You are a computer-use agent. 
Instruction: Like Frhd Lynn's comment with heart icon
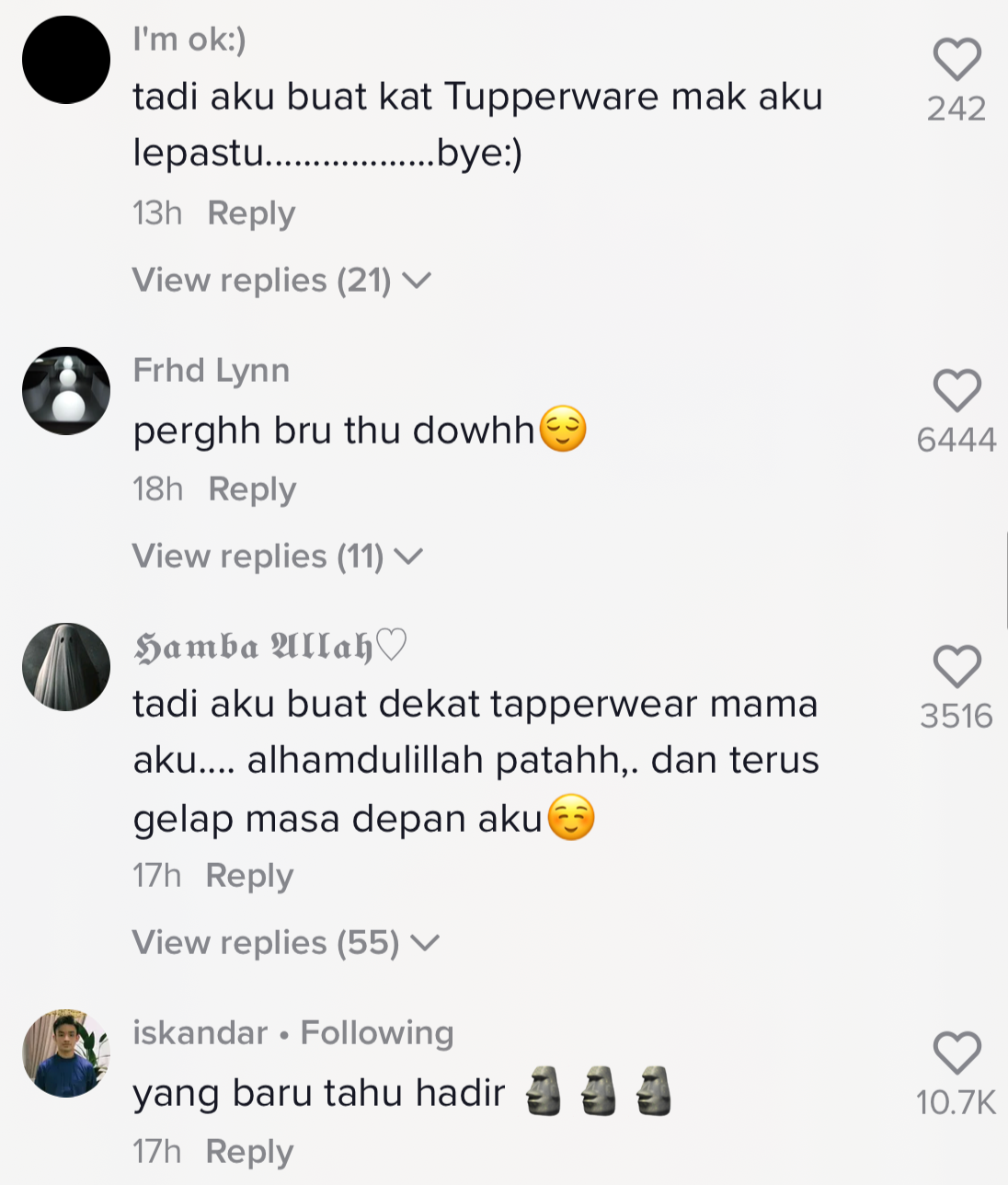pos(956,391)
